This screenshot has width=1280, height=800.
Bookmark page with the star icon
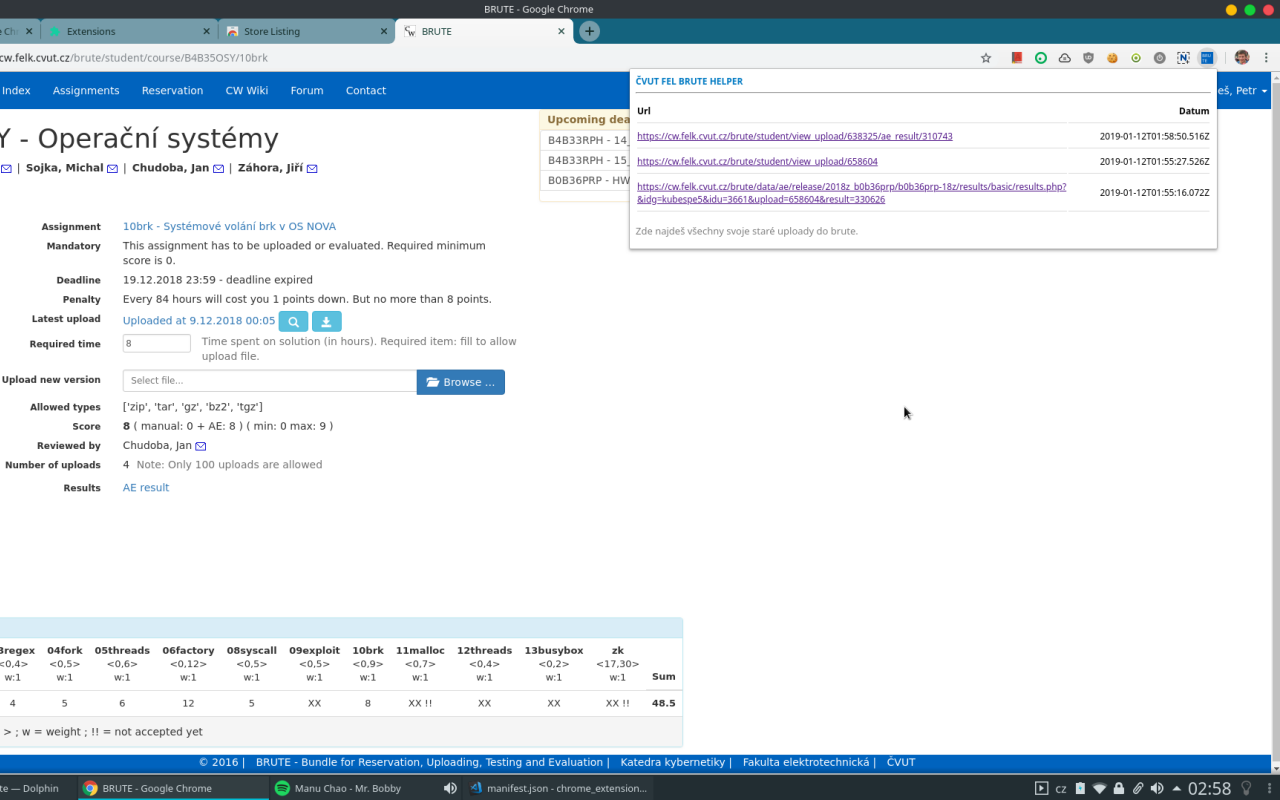click(x=986, y=58)
